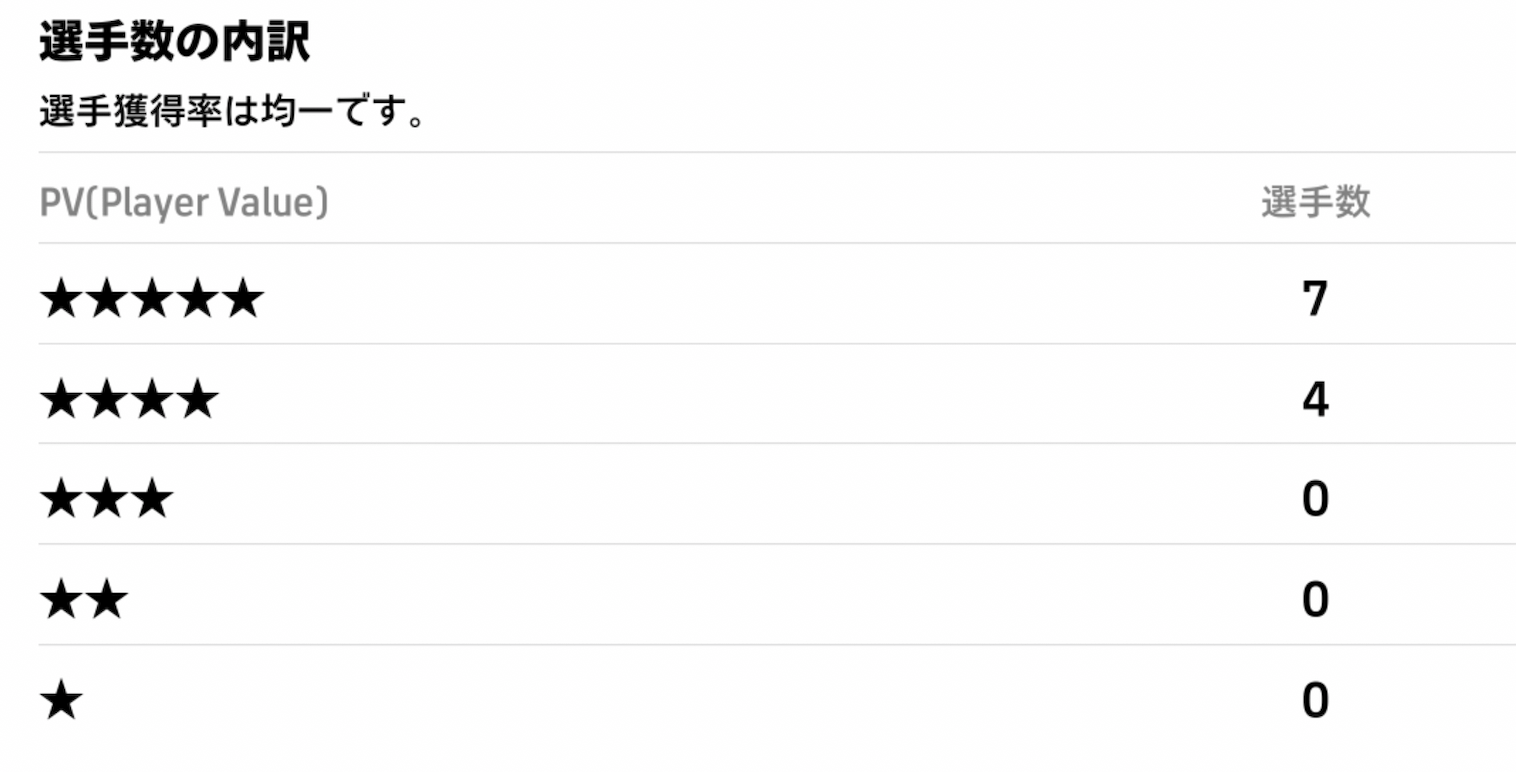Click the 0 count in the two-star row

[1314, 600]
